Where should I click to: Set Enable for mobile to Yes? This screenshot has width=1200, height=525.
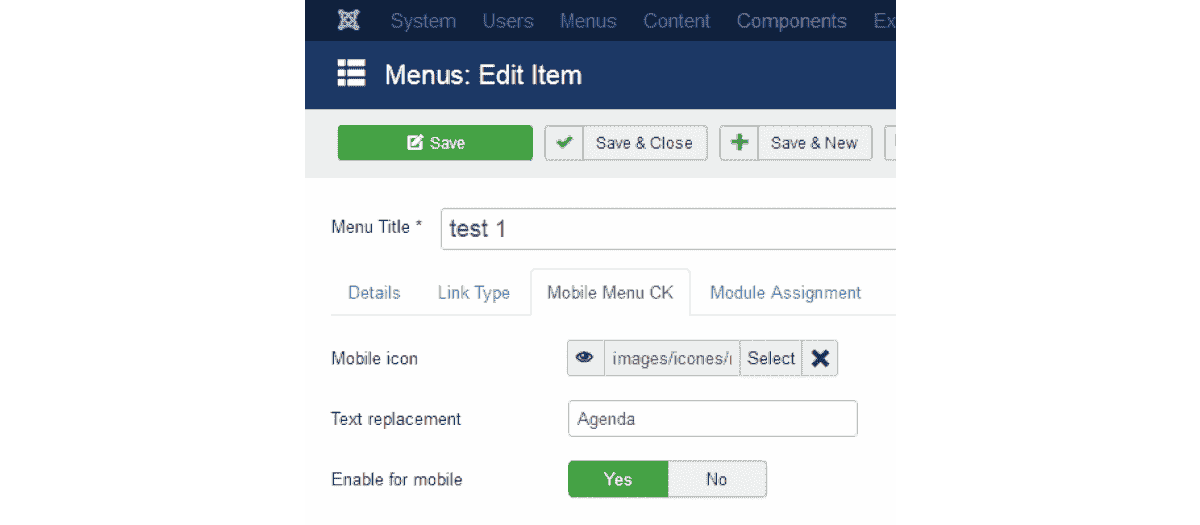coord(618,479)
